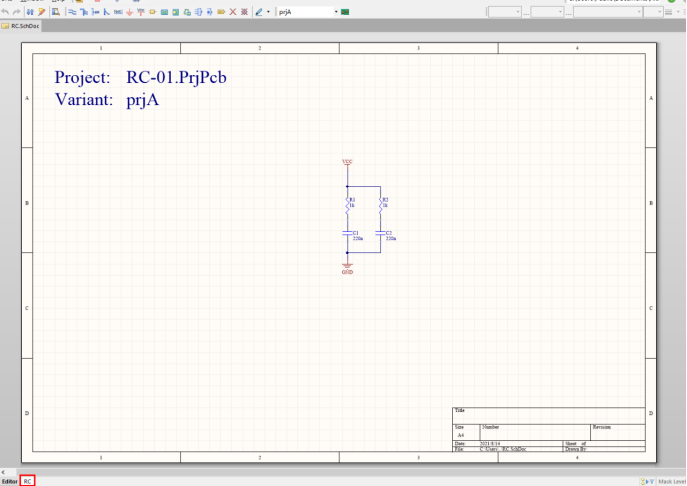Click the Variant: prjA text on sheet
This screenshot has width=687, height=486.
click(x=106, y=99)
